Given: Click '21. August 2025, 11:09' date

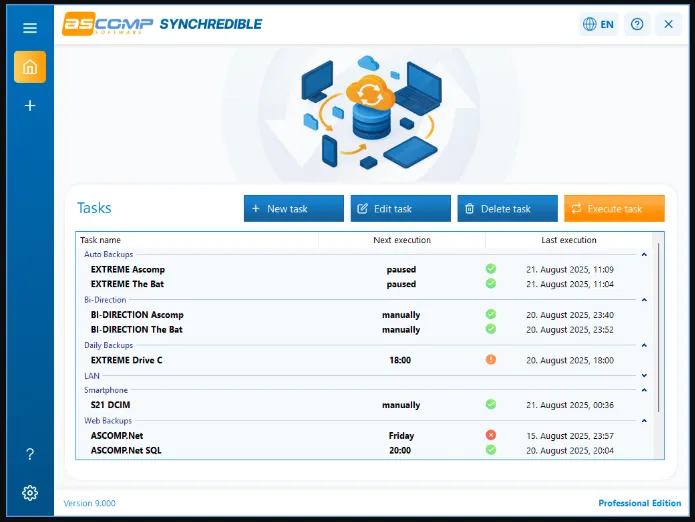Looking at the screenshot, I should (570, 269).
